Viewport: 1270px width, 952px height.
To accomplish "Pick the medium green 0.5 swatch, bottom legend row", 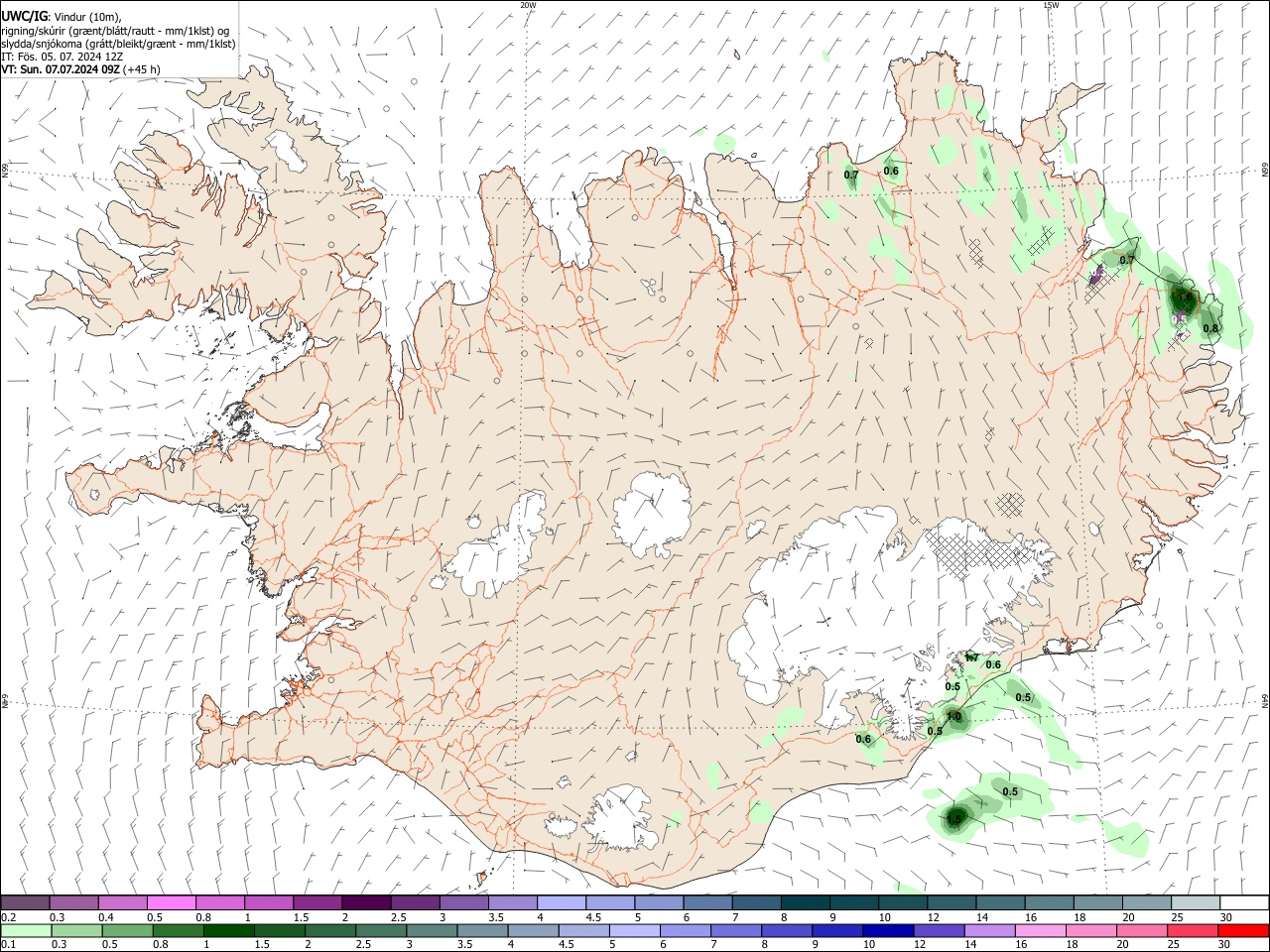I will point(128,931).
